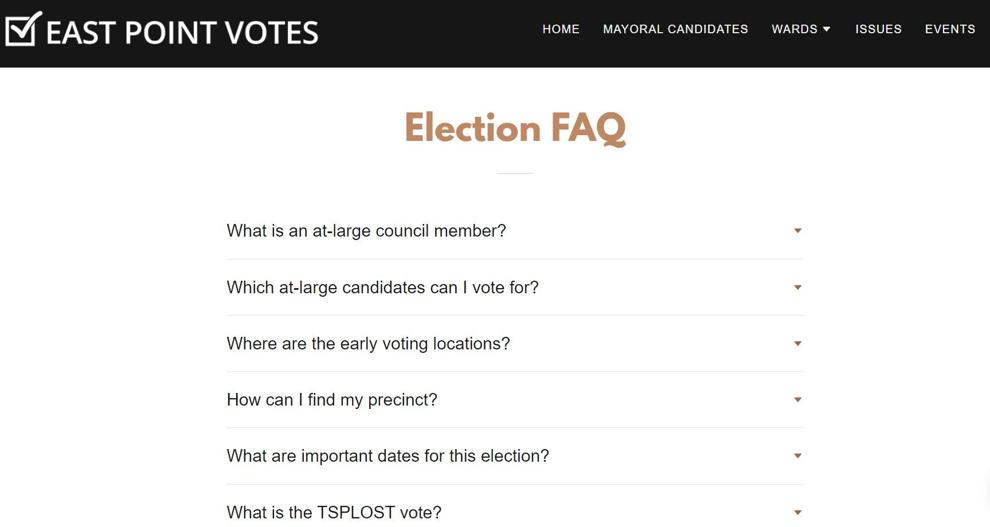The image size is (990, 527).
Task: Click the caret arrow beside Wards
Action: coord(826,29)
